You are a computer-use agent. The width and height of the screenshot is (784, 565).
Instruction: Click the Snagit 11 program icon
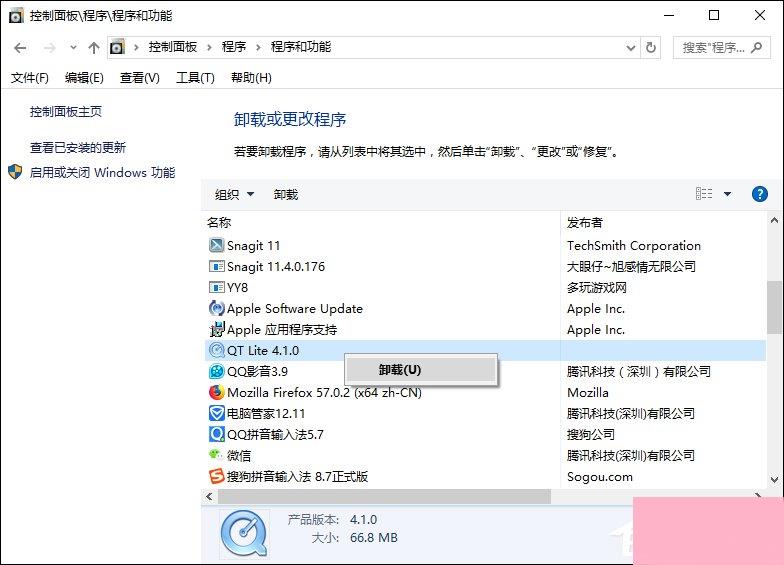[x=216, y=245]
